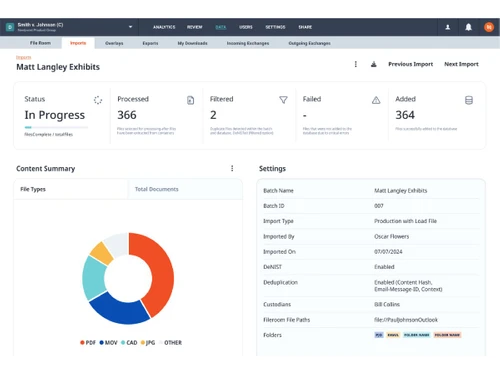Click the Added database icon
Viewport: 500px width, 375px height.
click(x=469, y=100)
